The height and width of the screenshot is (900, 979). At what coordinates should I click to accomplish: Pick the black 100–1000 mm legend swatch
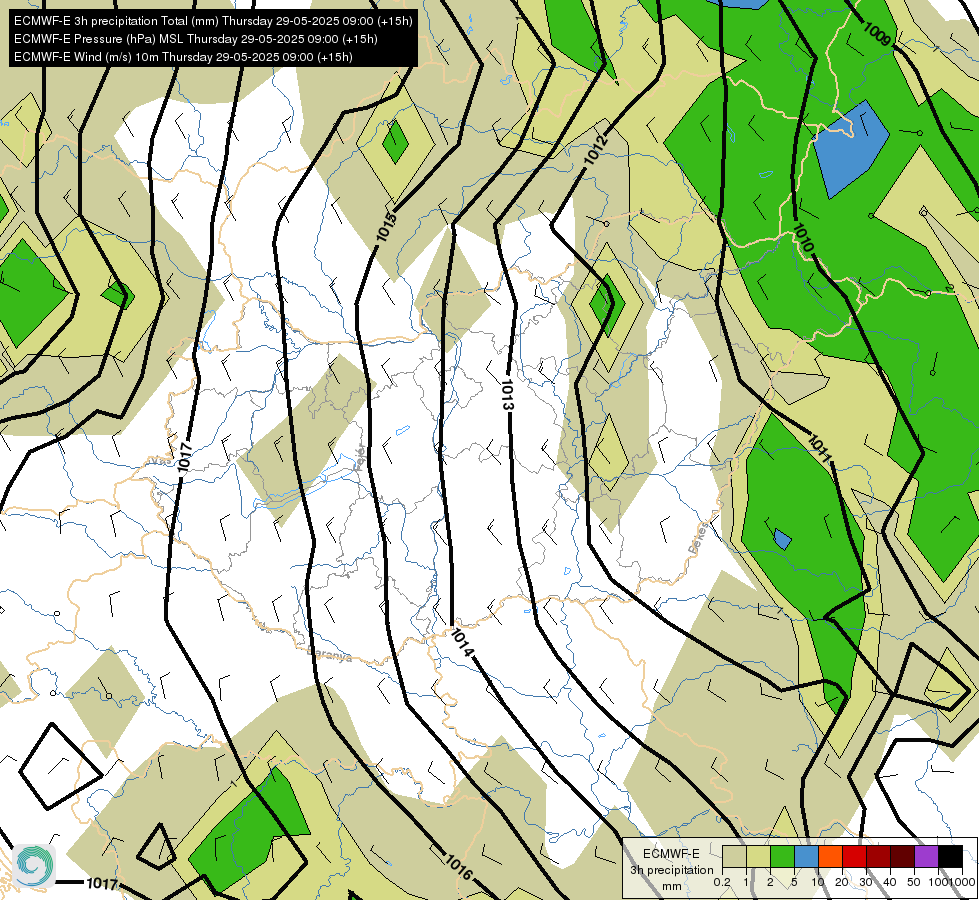[x=950, y=856]
